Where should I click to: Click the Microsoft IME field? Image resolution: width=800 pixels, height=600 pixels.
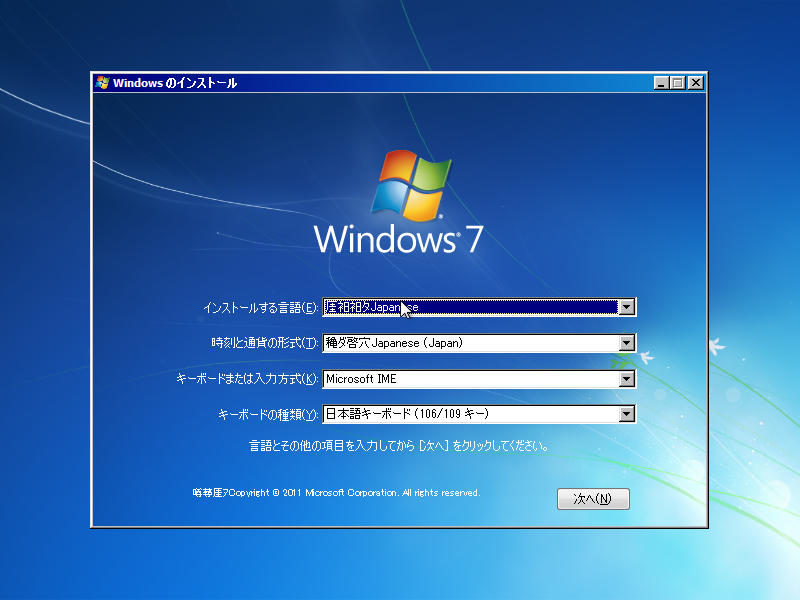[470, 379]
